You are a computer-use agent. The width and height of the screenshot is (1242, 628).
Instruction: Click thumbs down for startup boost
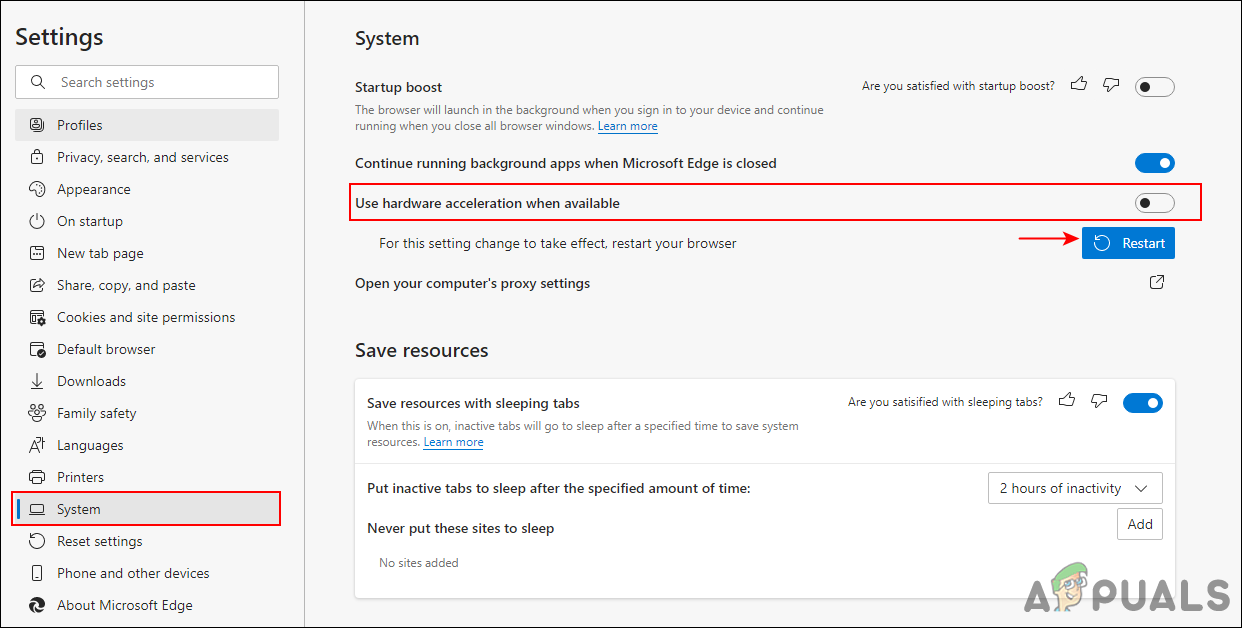coord(1111,85)
